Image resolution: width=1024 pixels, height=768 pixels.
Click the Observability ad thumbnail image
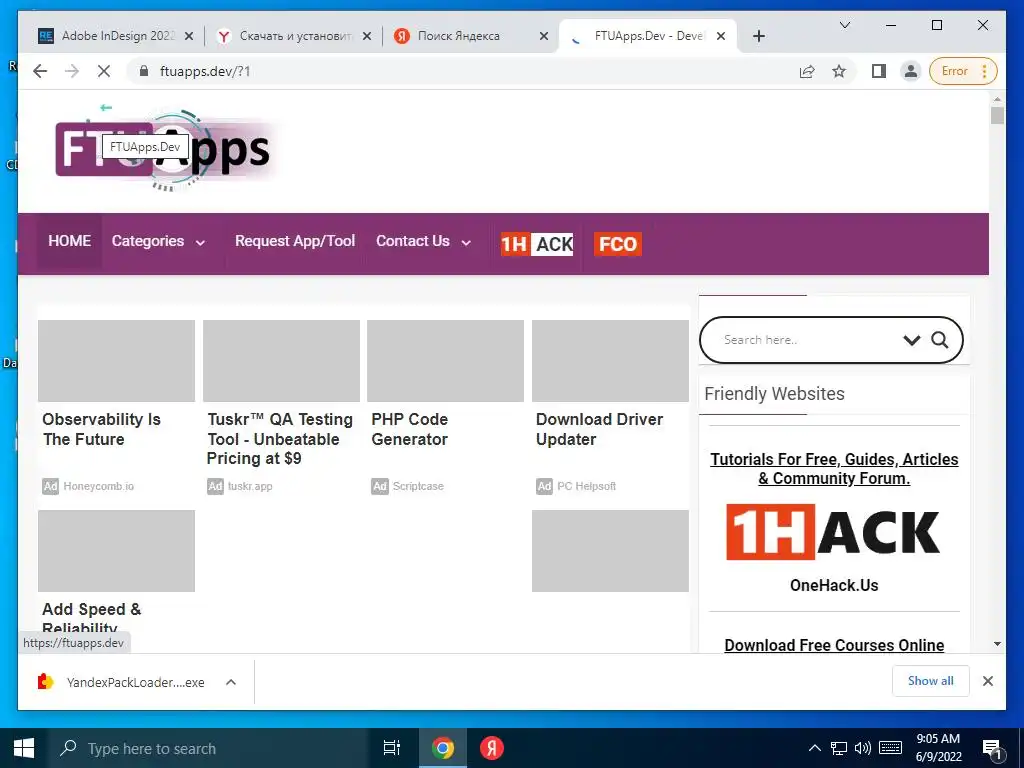point(116,360)
